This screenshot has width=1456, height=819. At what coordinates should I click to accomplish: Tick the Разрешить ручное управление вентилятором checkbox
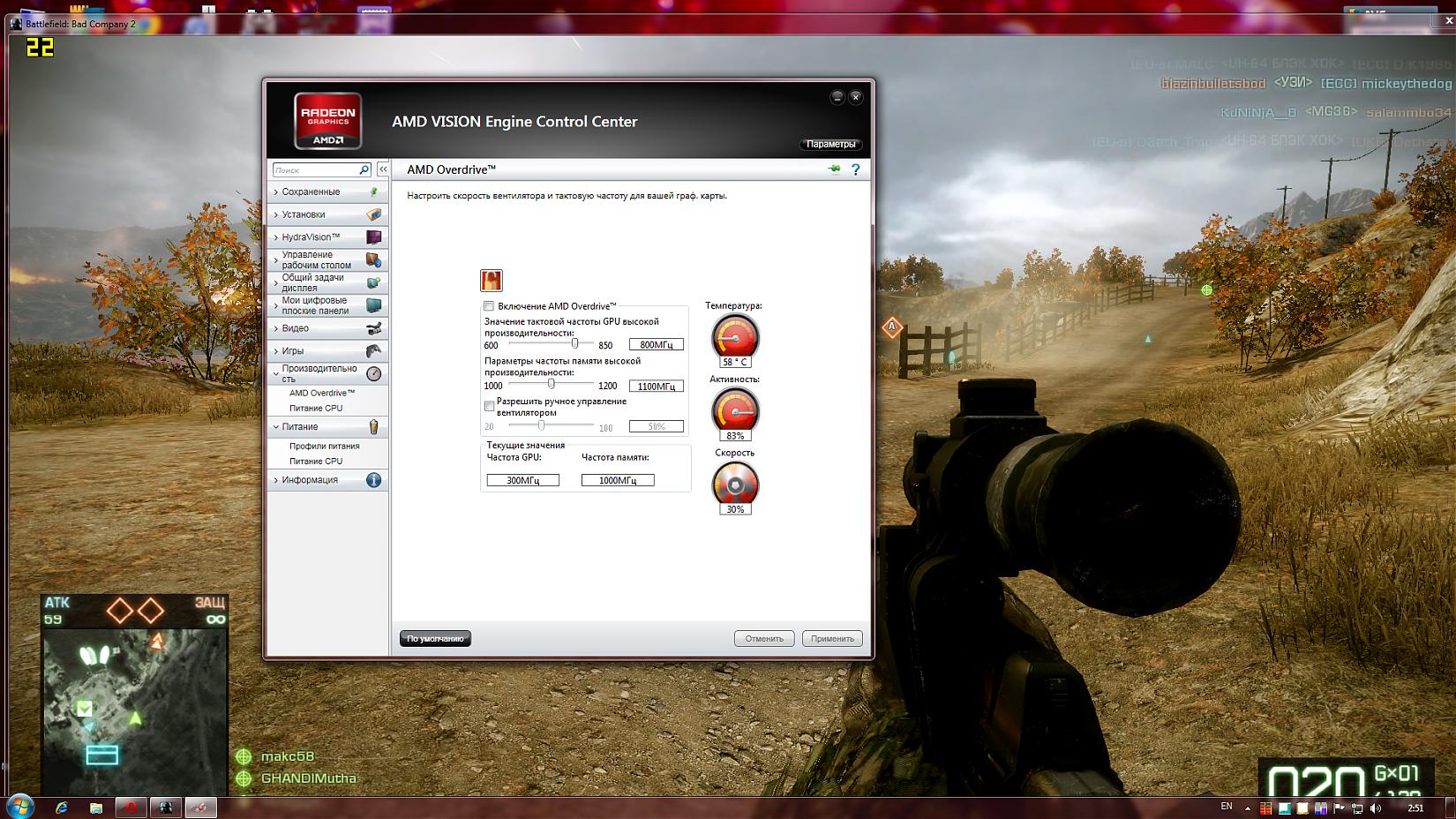489,406
